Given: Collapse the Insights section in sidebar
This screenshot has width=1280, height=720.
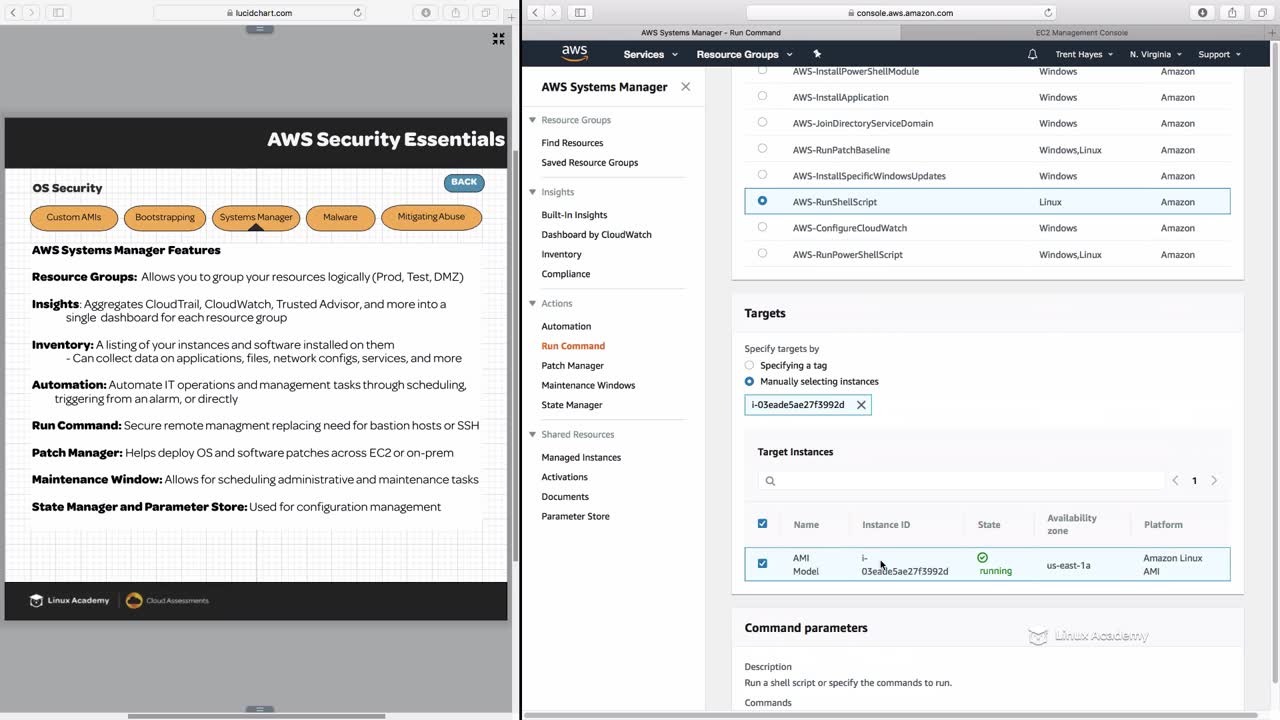Looking at the screenshot, I should pyautogui.click(x=533, y=192).
